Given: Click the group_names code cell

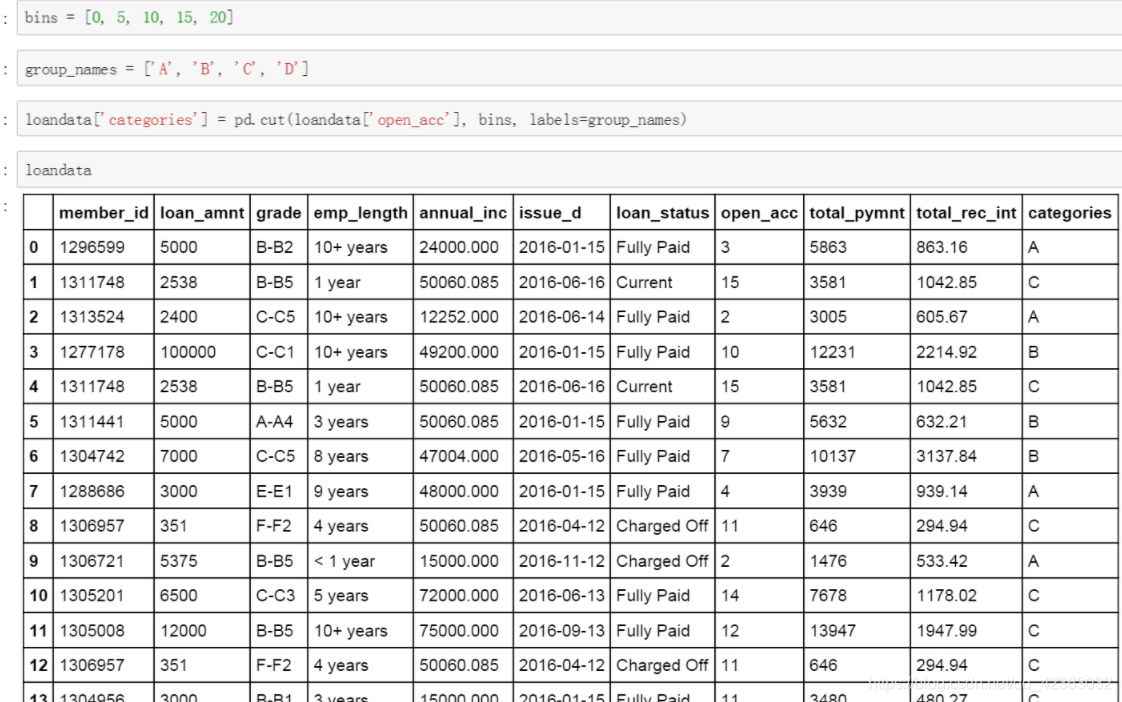Looking at the screenshot, I should [x=570, y=69].
